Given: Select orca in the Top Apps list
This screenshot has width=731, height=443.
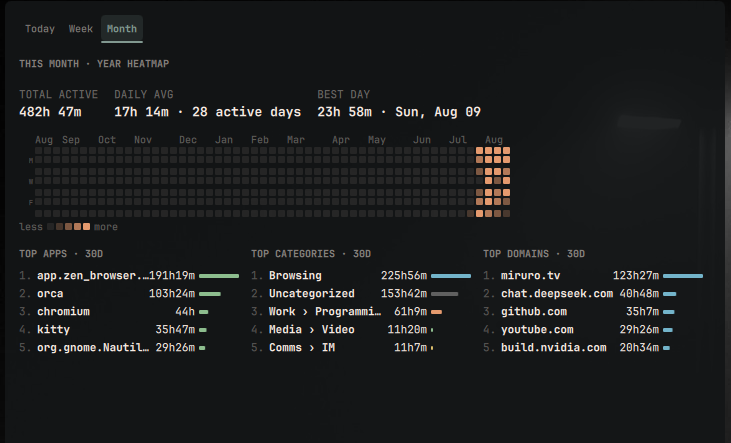Looking at the screenshot, I should (x=129, y=294).
